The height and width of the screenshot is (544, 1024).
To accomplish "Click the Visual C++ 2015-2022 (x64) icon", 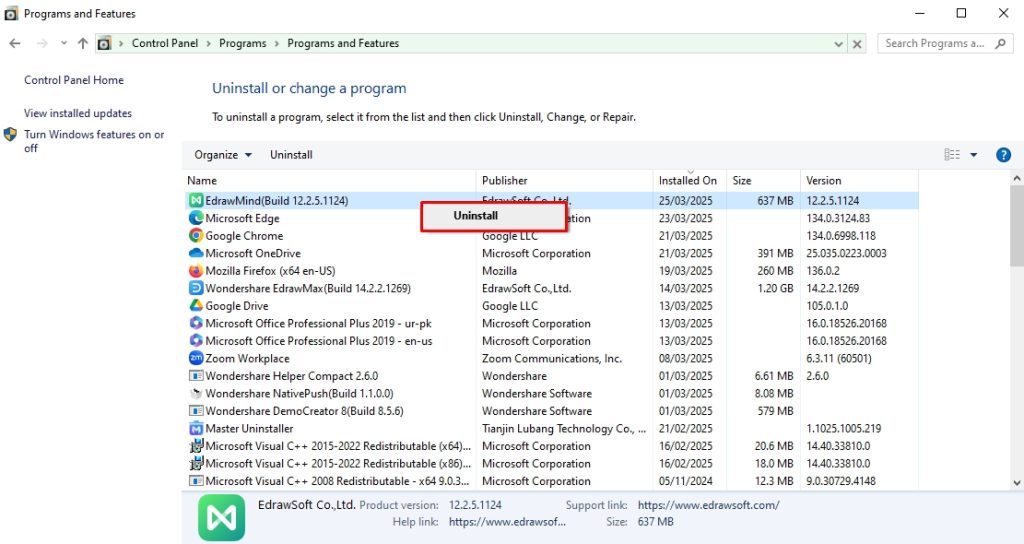I will tap(195, 446).
